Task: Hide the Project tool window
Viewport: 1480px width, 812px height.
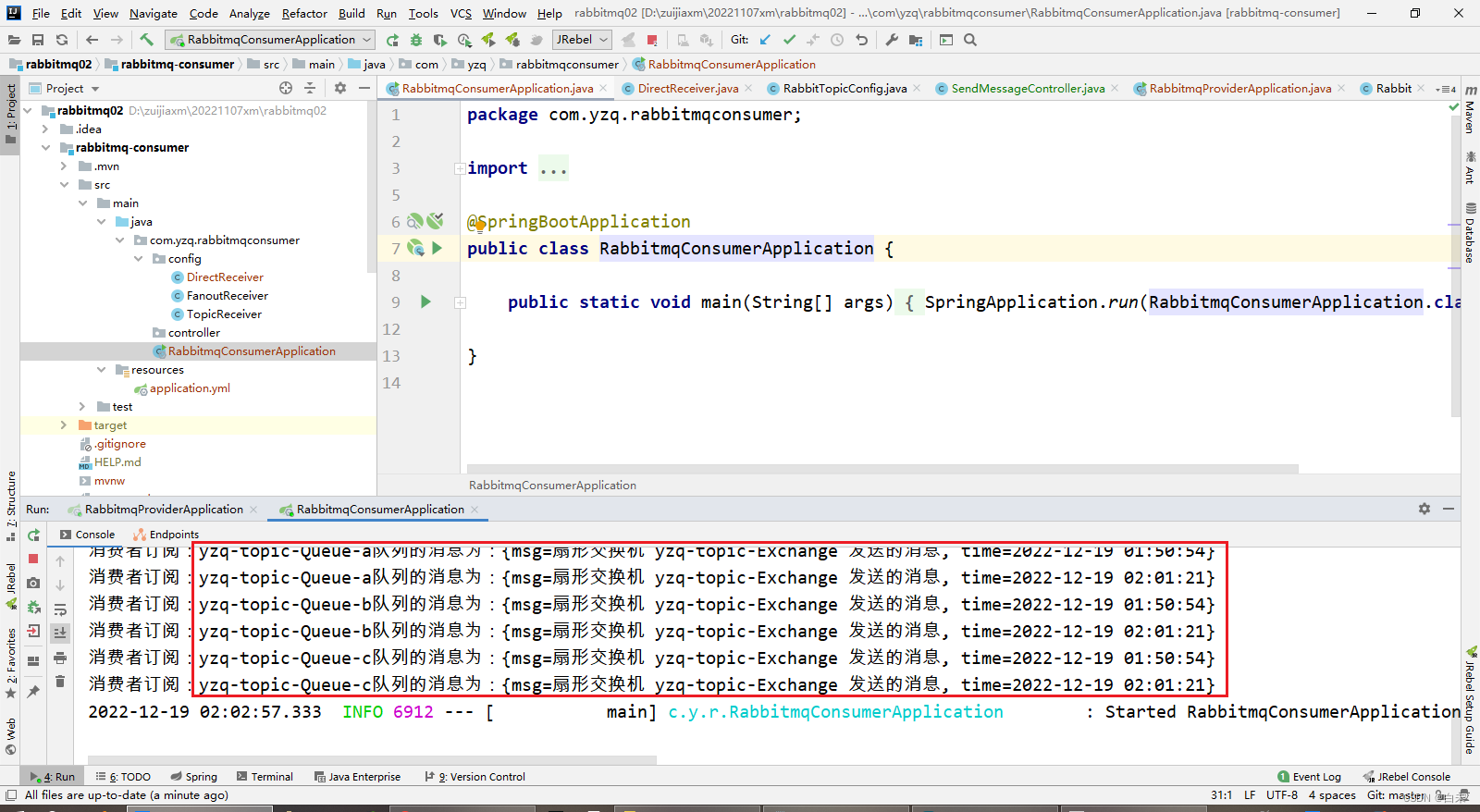Action: tap(364, 88)
